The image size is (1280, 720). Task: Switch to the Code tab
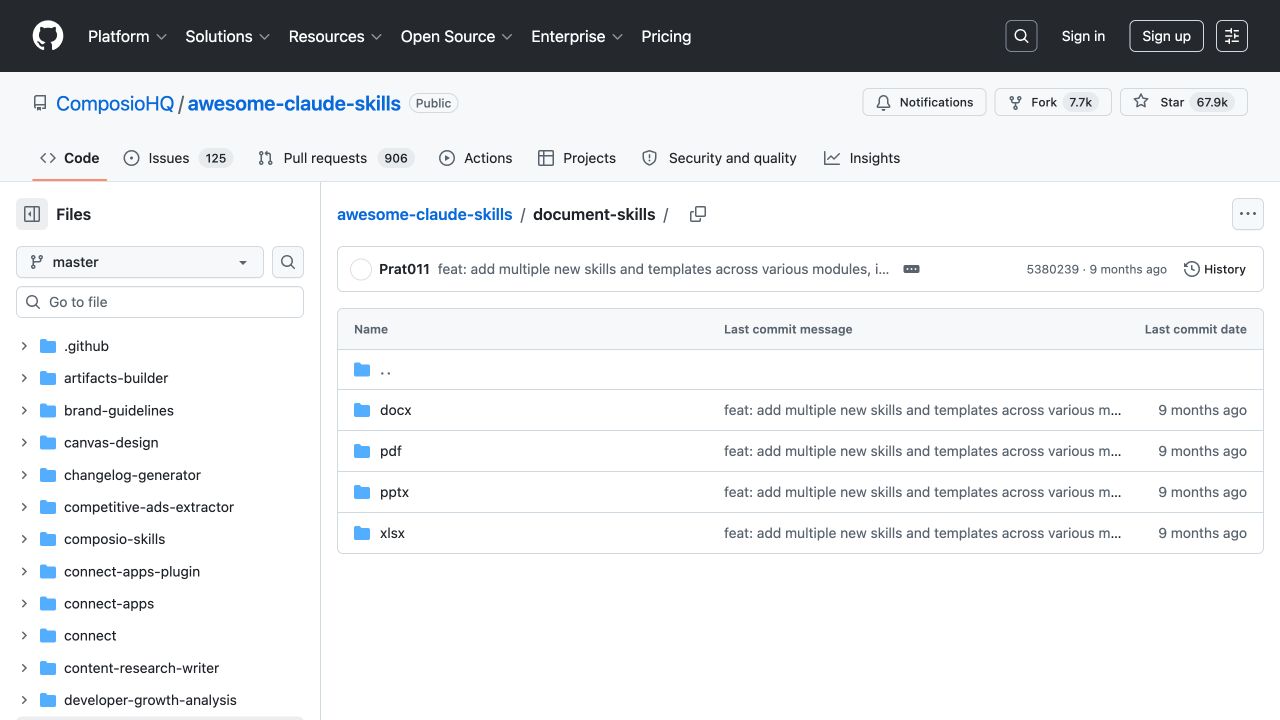(69, 158)
